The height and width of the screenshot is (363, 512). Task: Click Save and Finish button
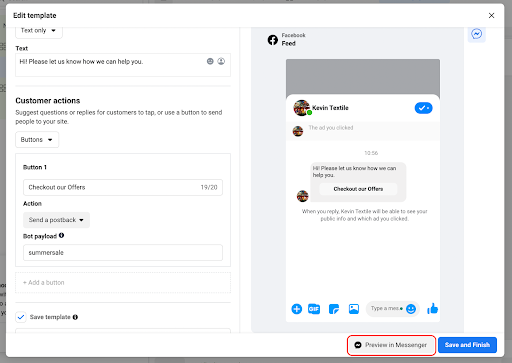click(x=467, y=345)
